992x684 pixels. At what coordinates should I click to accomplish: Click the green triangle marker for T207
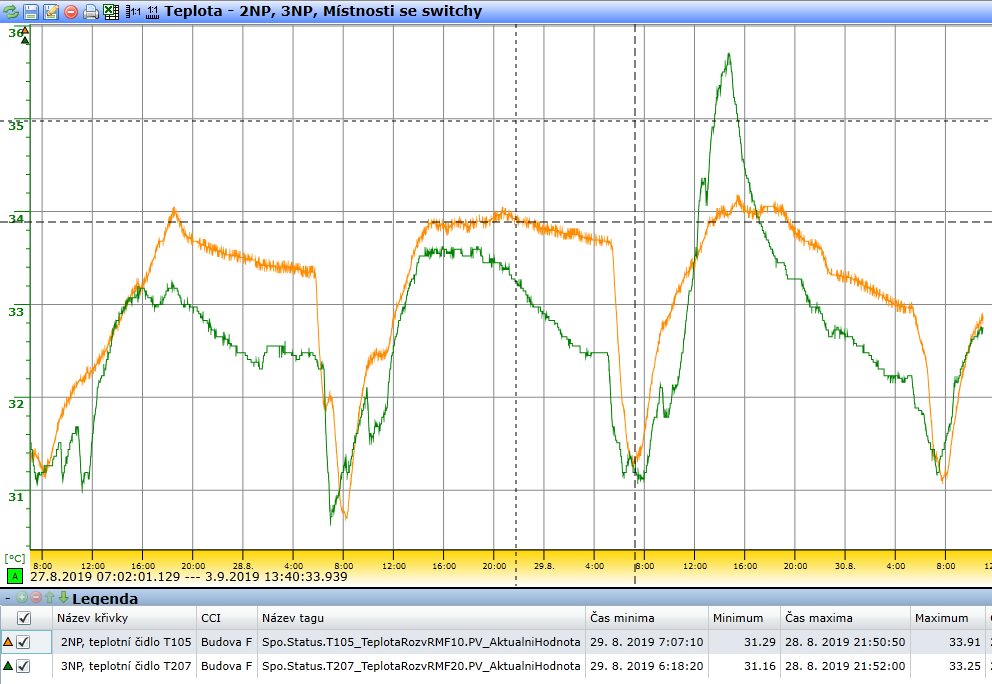(x=9, y=666)
